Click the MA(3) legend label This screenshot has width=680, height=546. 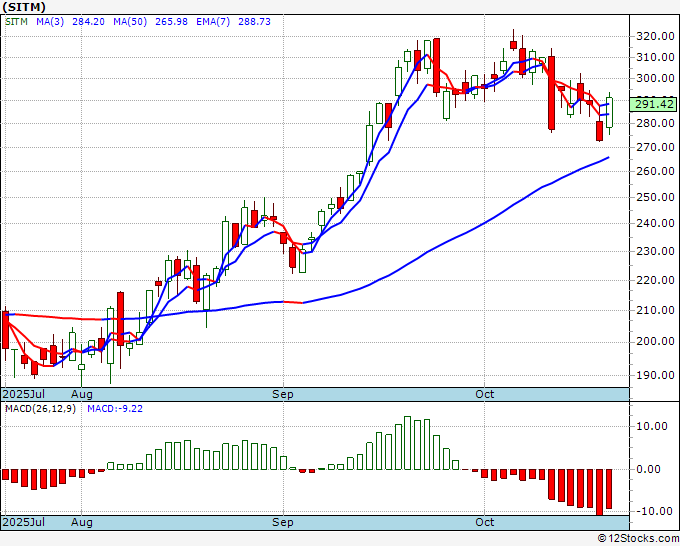50,21
